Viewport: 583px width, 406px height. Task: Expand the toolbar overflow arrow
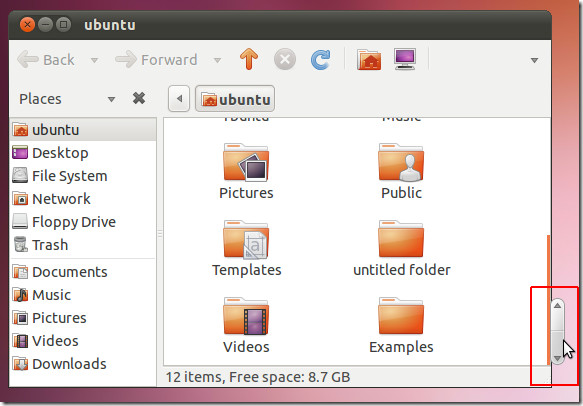point(534,60)
